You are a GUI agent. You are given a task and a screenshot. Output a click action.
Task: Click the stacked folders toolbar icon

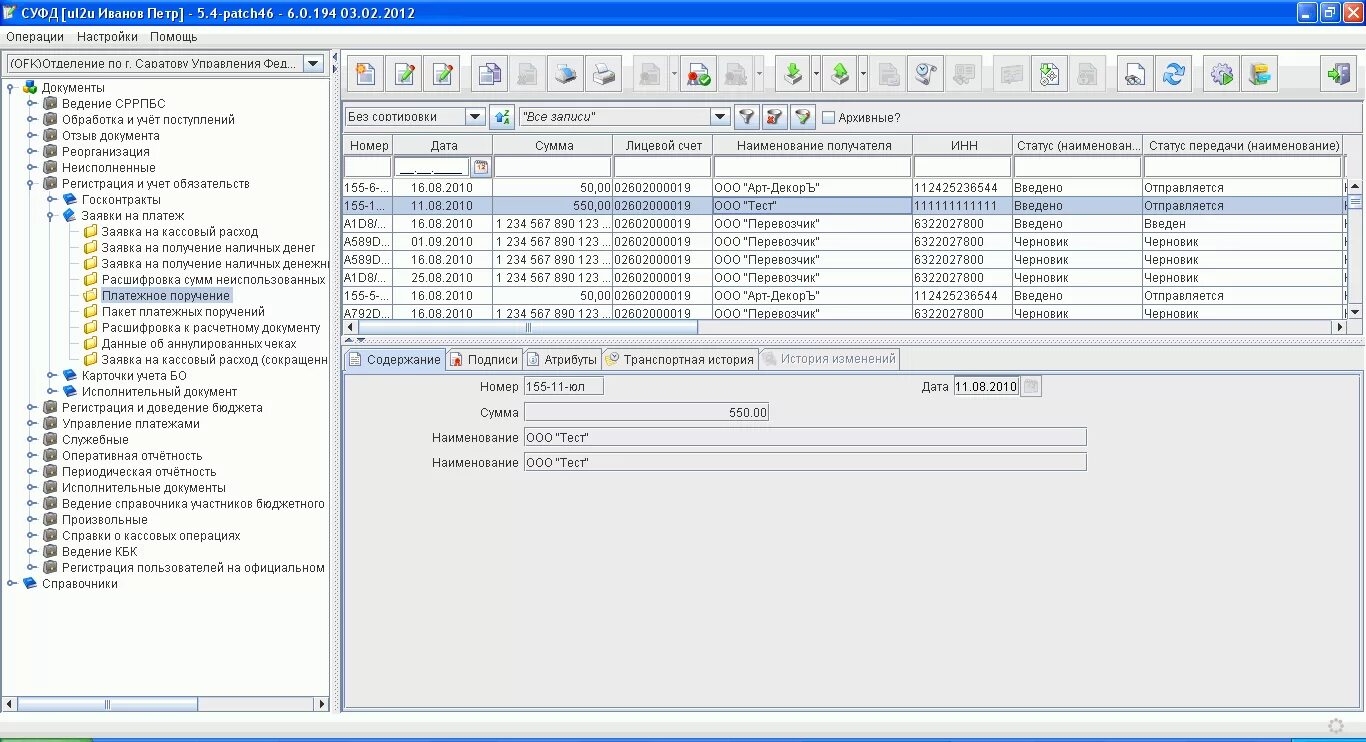(1259, 74)
